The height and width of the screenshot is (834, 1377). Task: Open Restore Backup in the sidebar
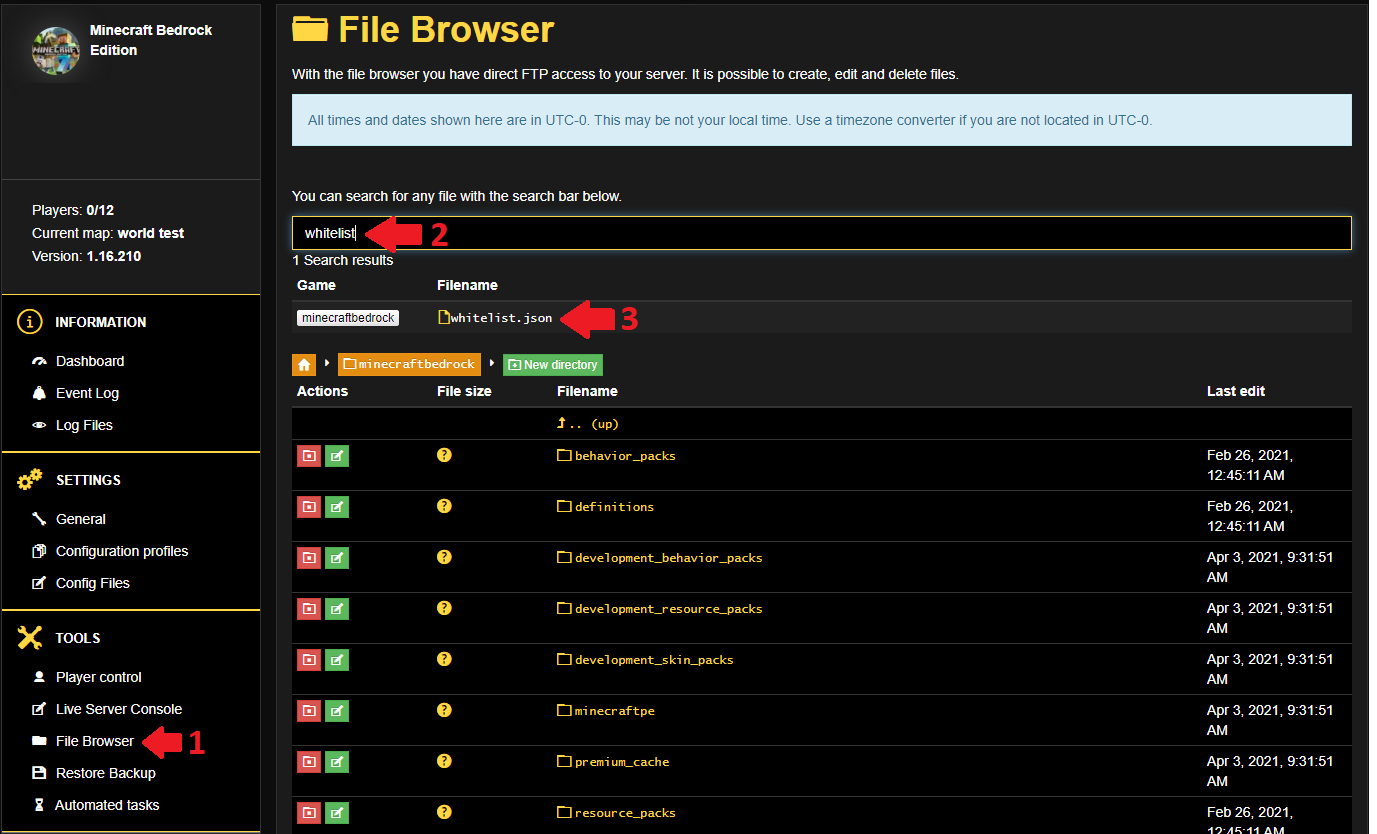pos(105,773)
